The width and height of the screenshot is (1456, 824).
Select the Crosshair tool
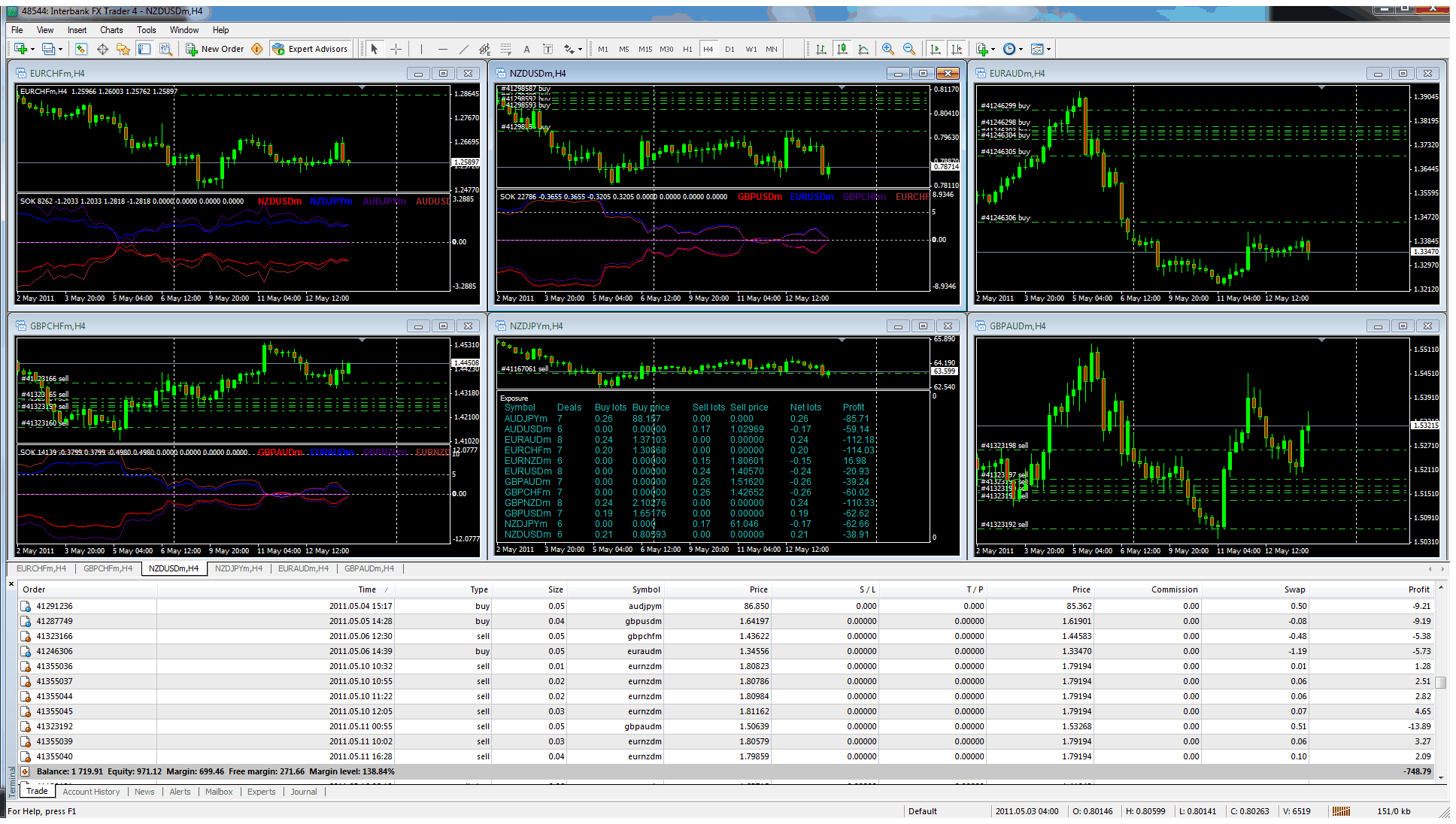(x=396, y=49)
